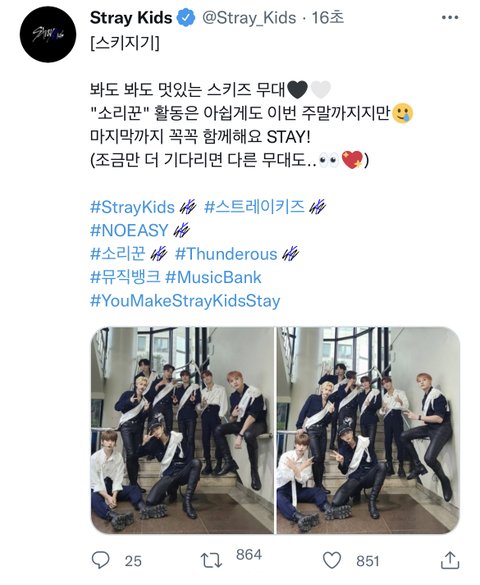480x585 pixels.
Task: Click the reply speech bubble icon
Action: point(100,560)
